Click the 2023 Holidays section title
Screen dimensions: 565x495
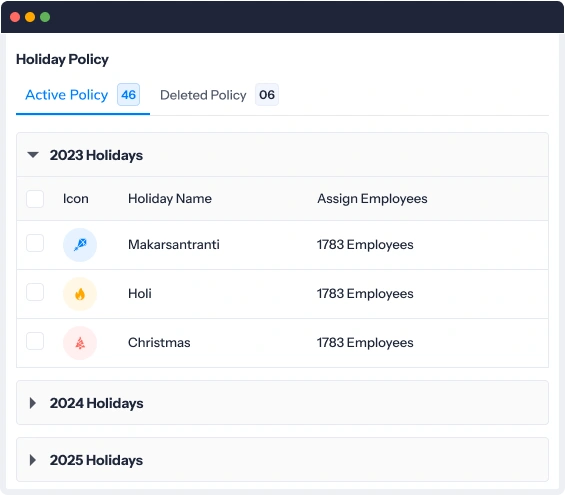pos(96,155)
